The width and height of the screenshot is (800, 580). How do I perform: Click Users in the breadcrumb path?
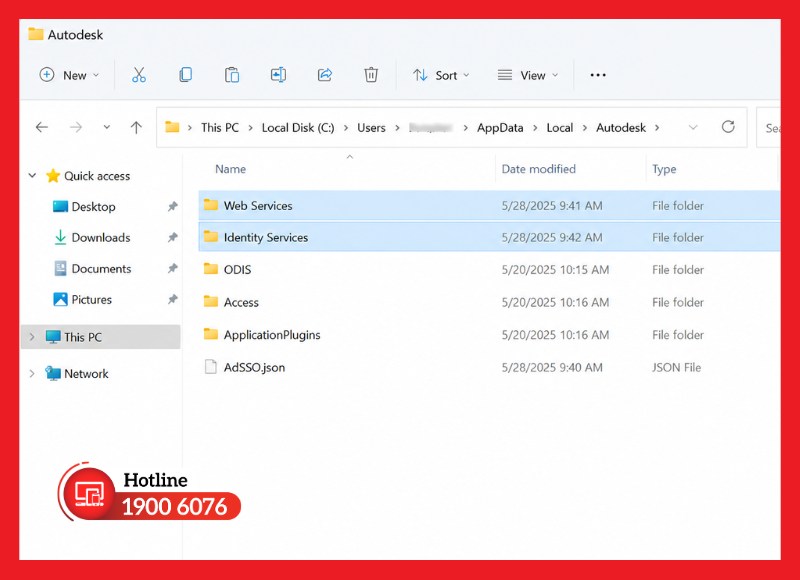point(371,128)
